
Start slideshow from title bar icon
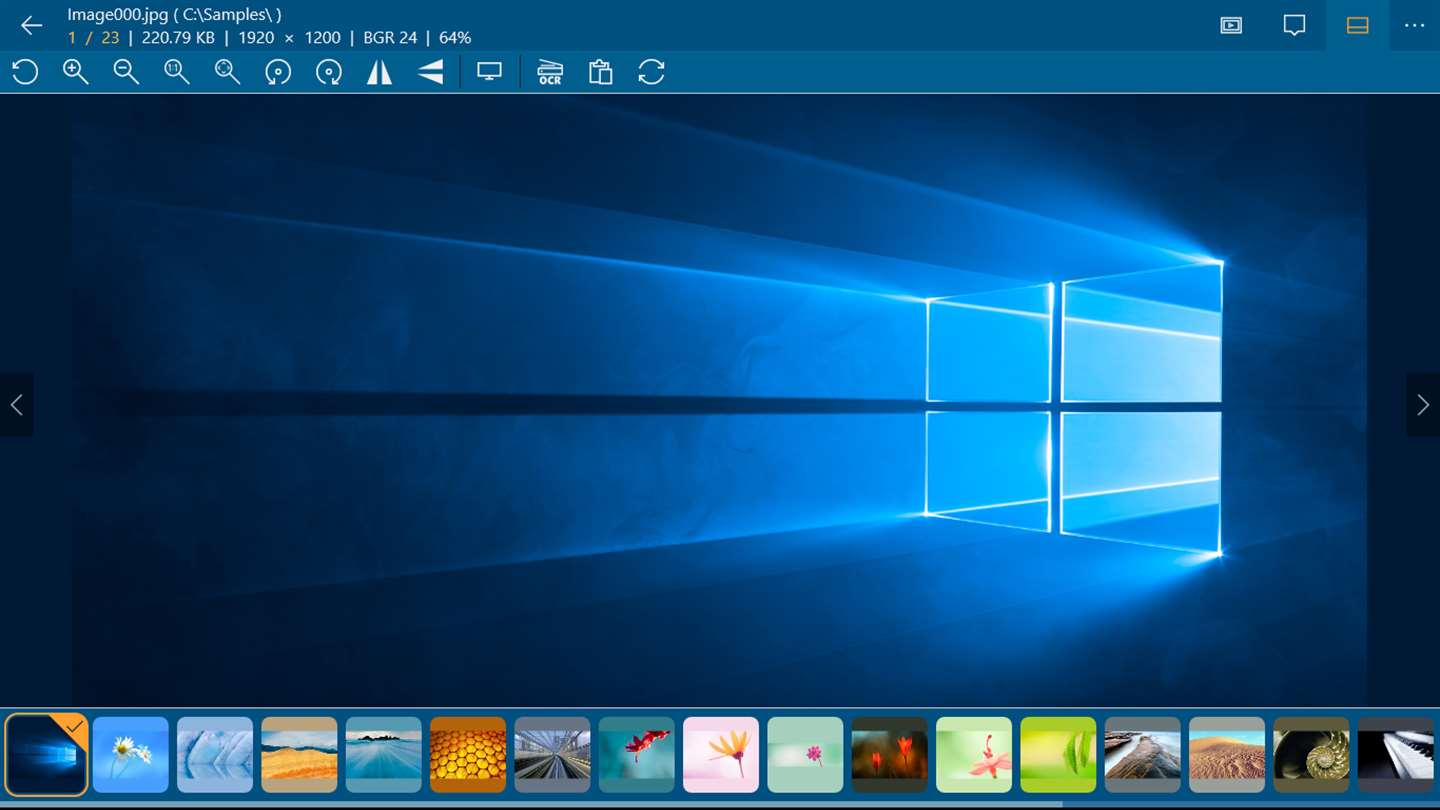pos(1231,26)
